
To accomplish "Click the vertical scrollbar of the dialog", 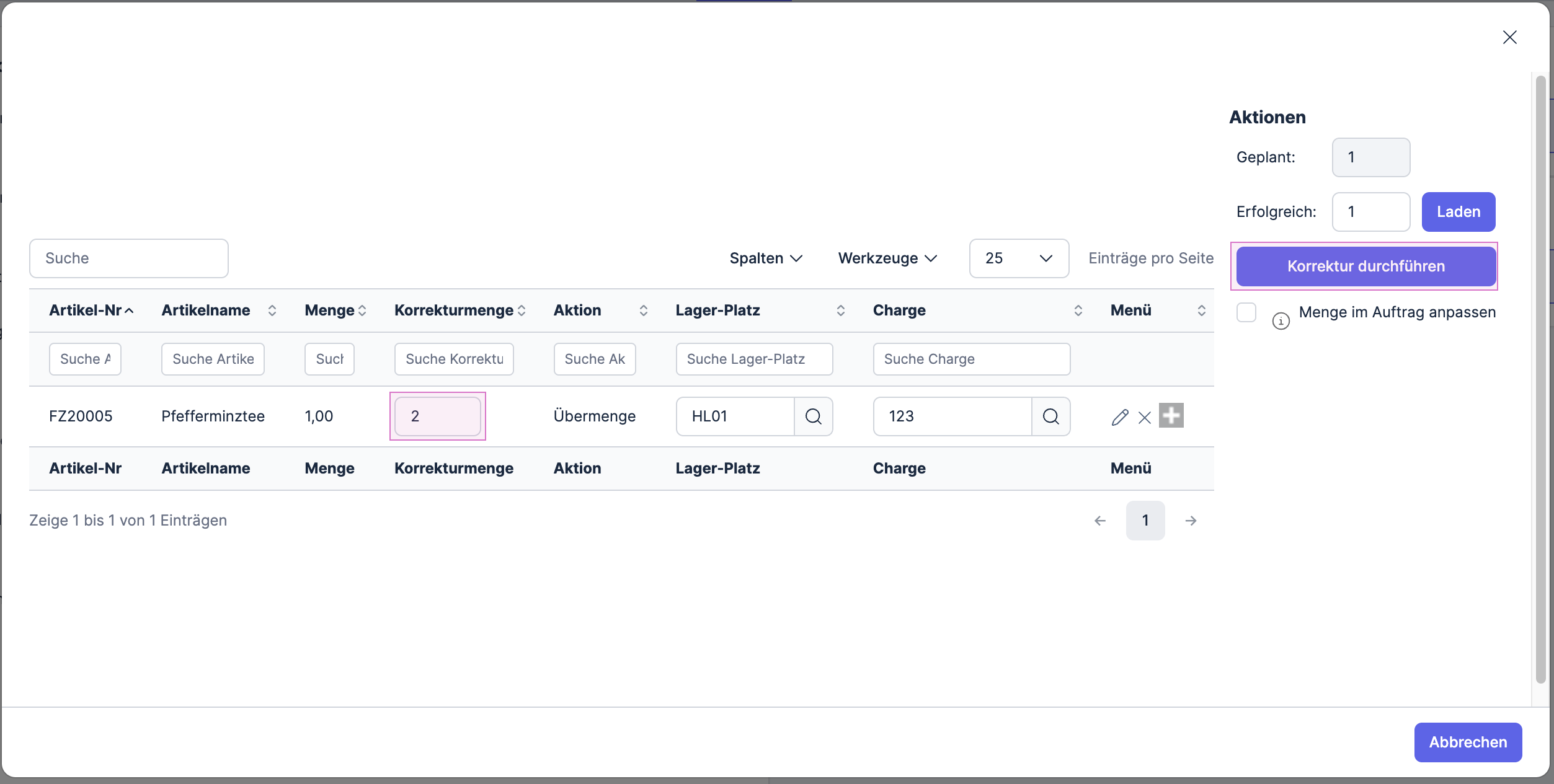I will (x=1540, y=379).
